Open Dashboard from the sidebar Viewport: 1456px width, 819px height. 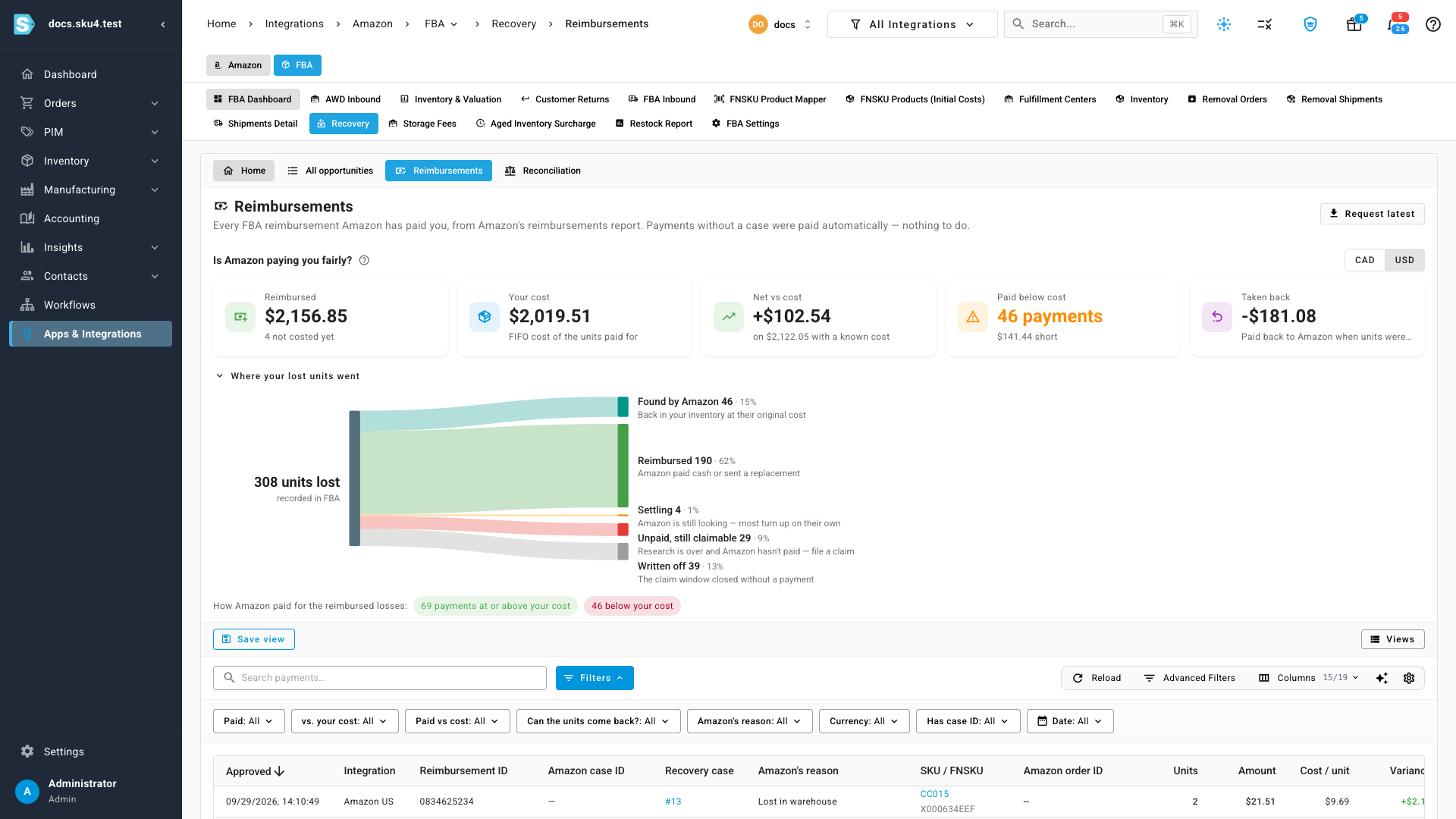tap(91, 74)
